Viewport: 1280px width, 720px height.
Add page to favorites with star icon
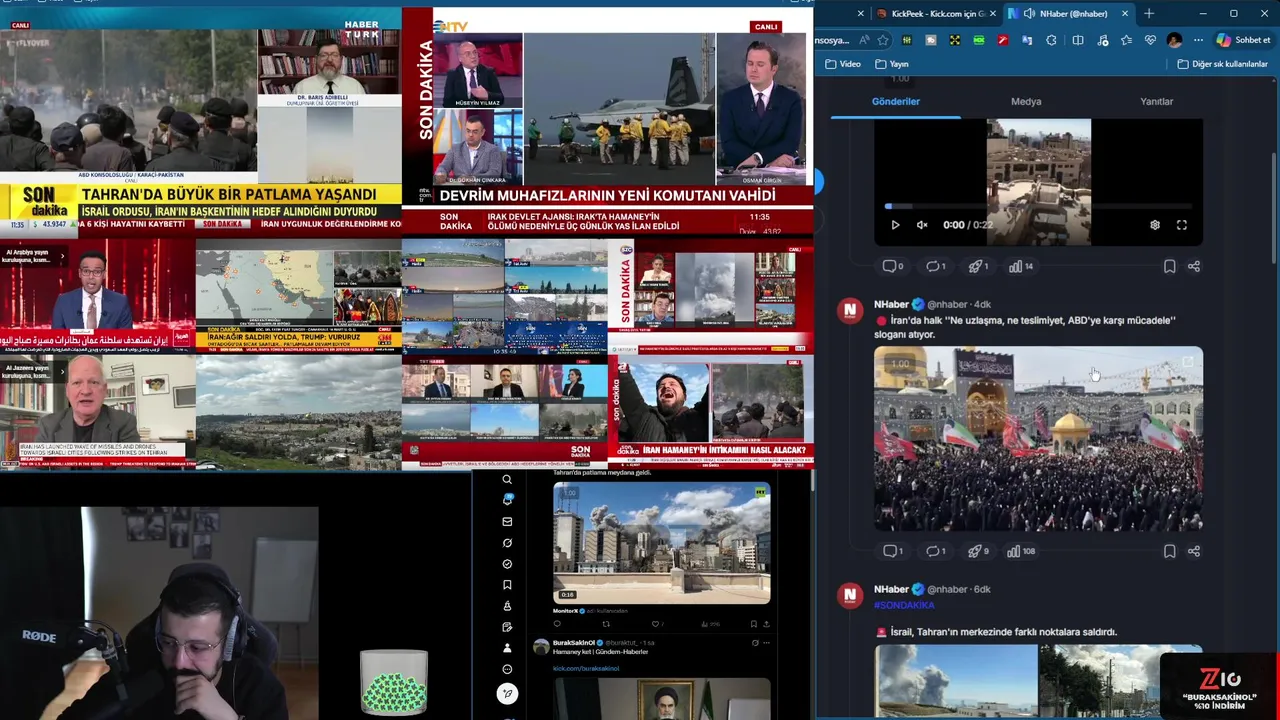click(x=883, y=40)
